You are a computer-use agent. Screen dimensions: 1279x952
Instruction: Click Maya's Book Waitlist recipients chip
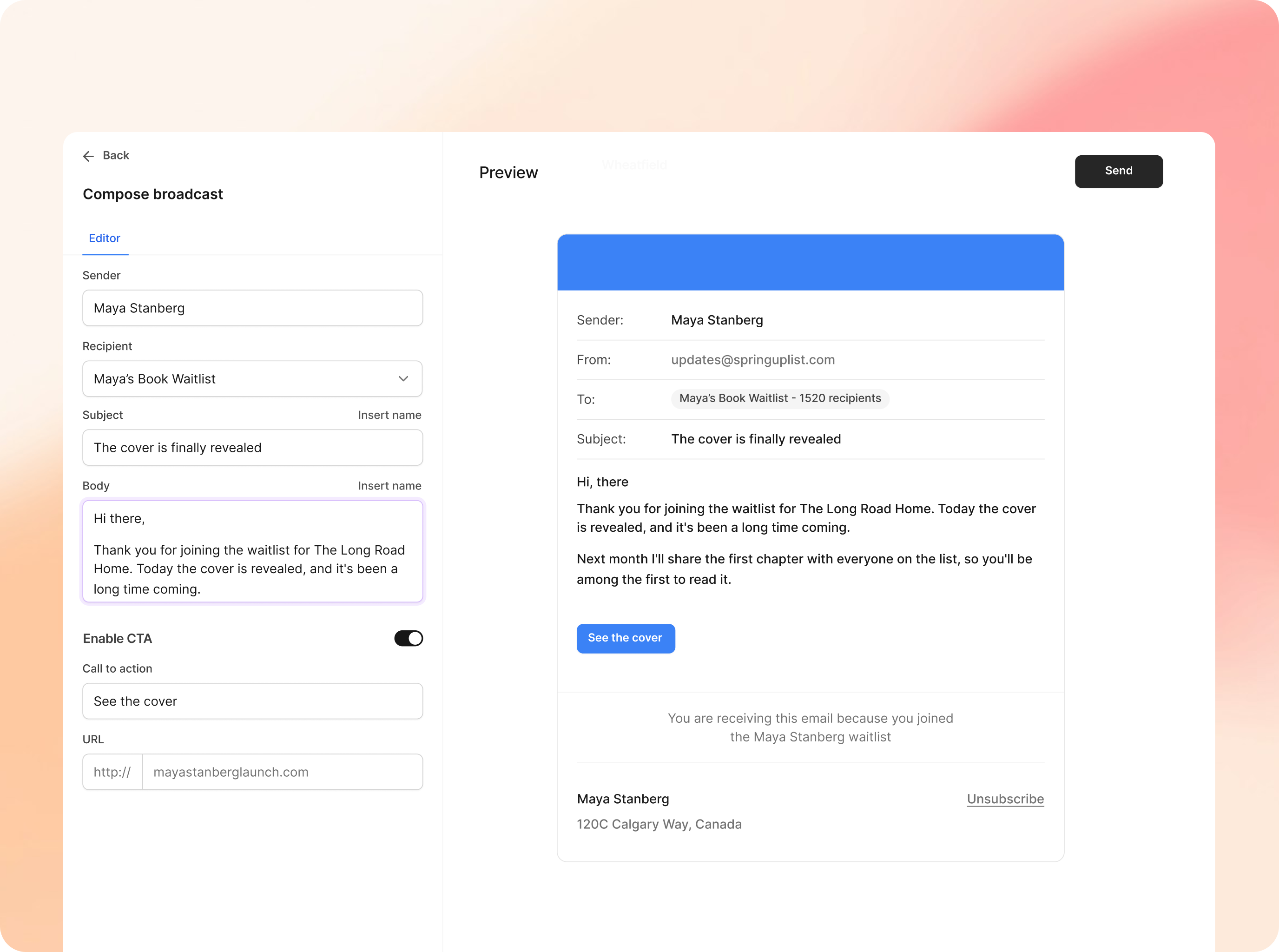(780, 399)
